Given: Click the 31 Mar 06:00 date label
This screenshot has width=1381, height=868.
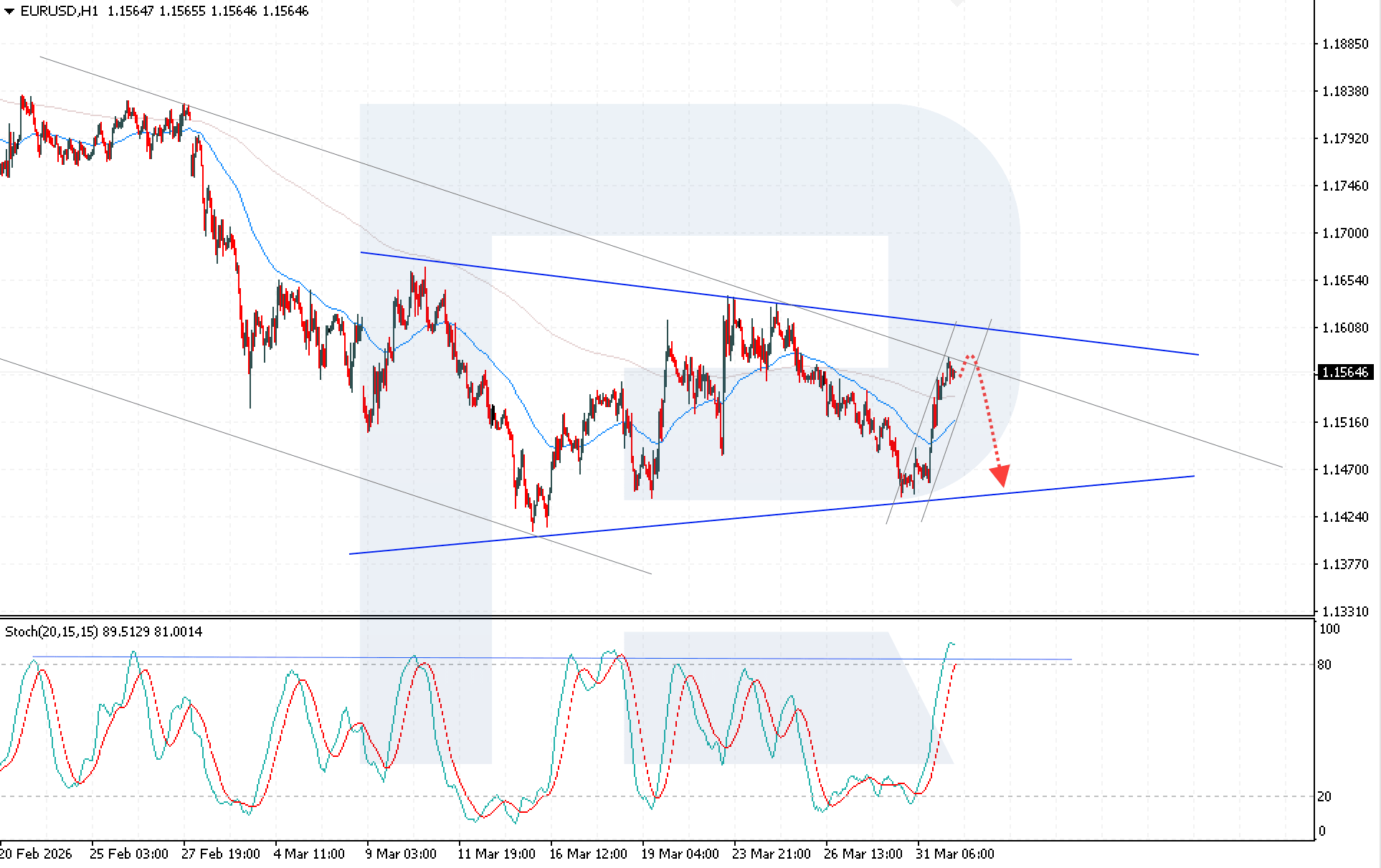Looking at the screenshot, I should tap(955, 854).
